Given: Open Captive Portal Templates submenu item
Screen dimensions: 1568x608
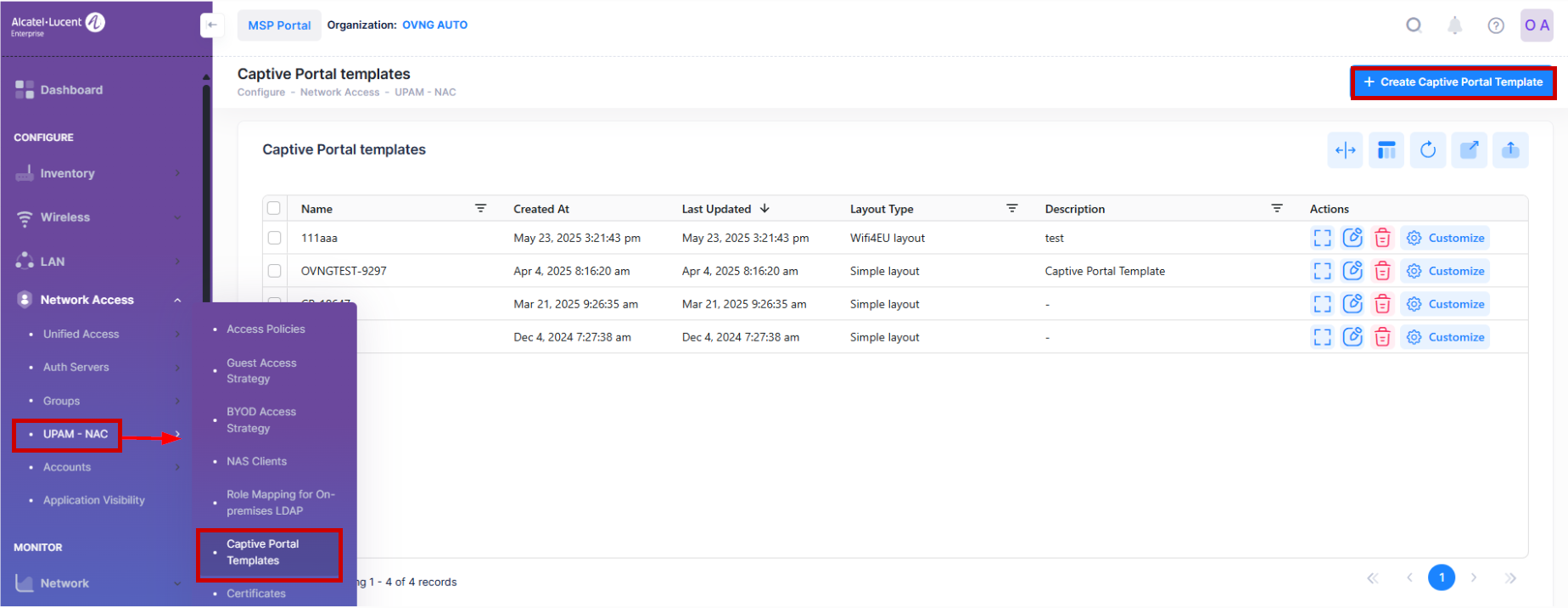Looking at the screenshot, I should point(263,552).
